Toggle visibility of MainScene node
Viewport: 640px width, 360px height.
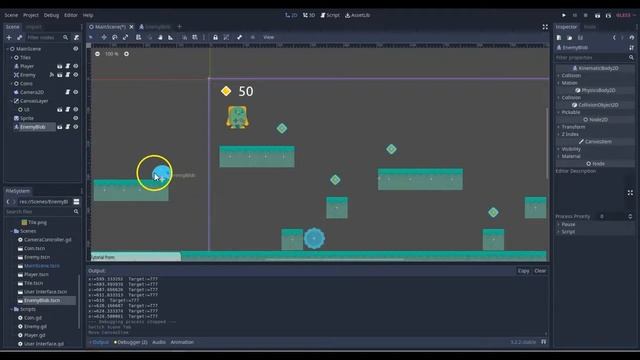tap(76, 49)
